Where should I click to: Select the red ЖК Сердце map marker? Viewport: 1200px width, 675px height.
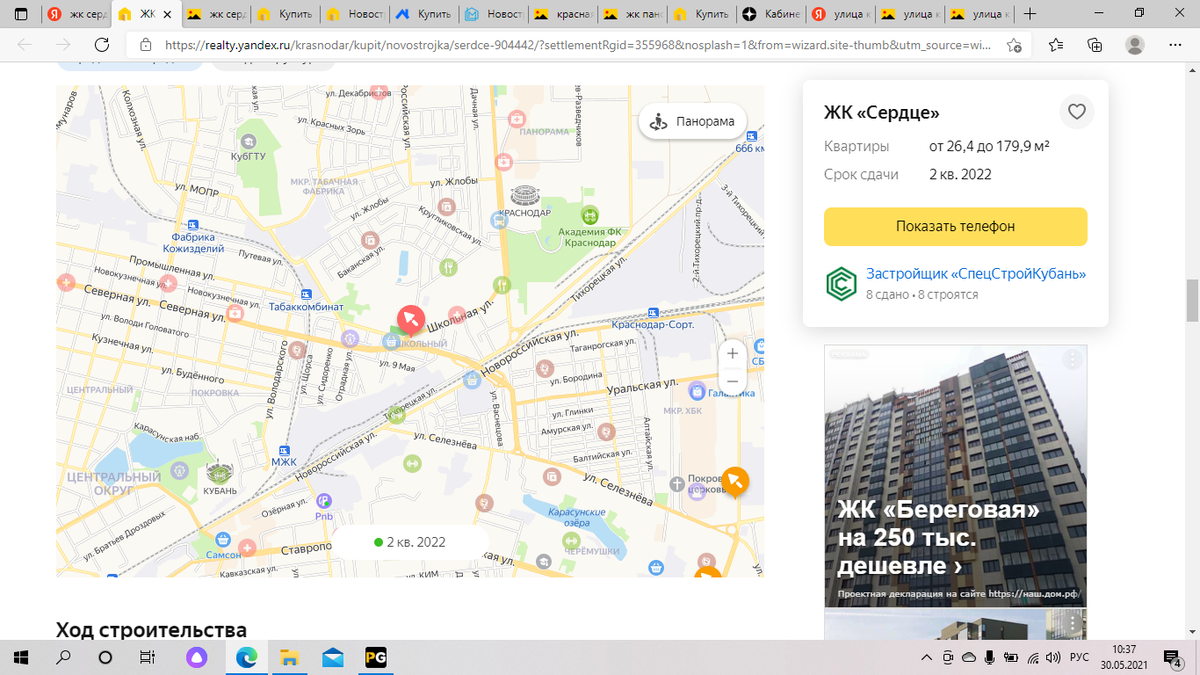pyautogui.click(x=410, y=320)
